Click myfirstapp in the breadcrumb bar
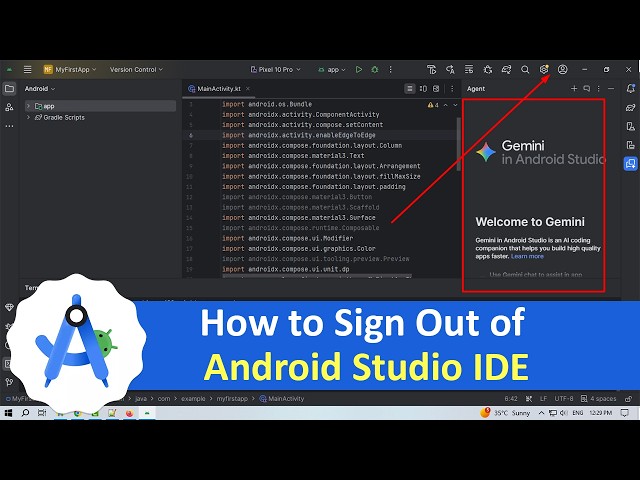640x480 pixels. click(232, 399)
